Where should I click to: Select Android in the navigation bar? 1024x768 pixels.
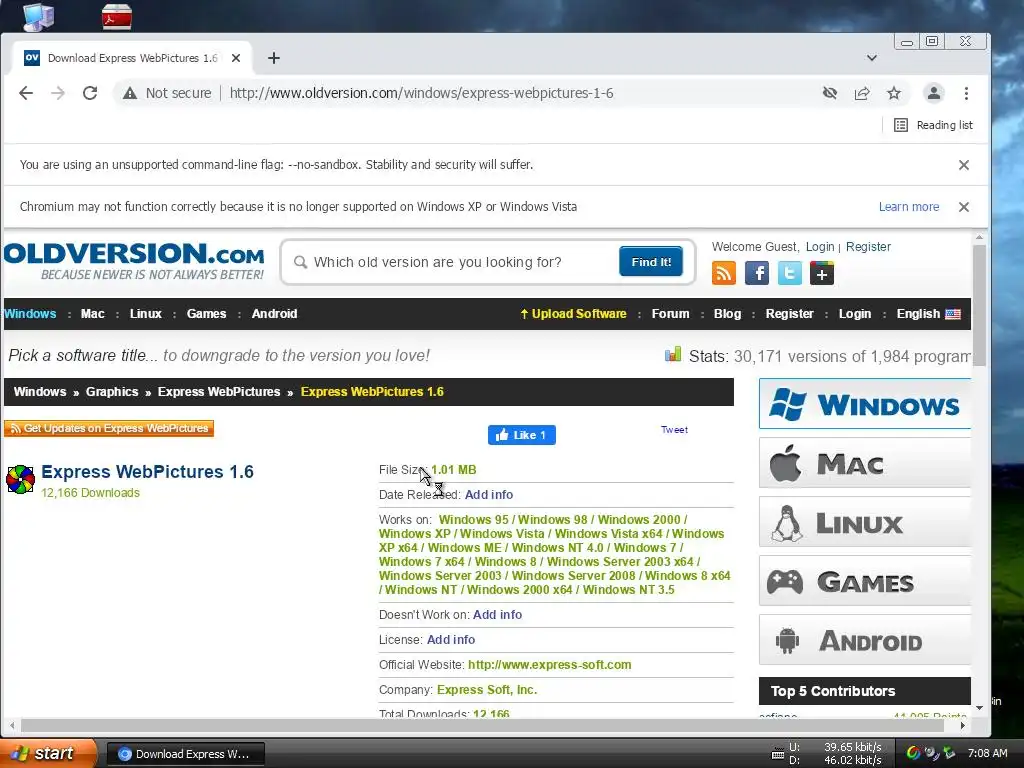click(274, 313)
